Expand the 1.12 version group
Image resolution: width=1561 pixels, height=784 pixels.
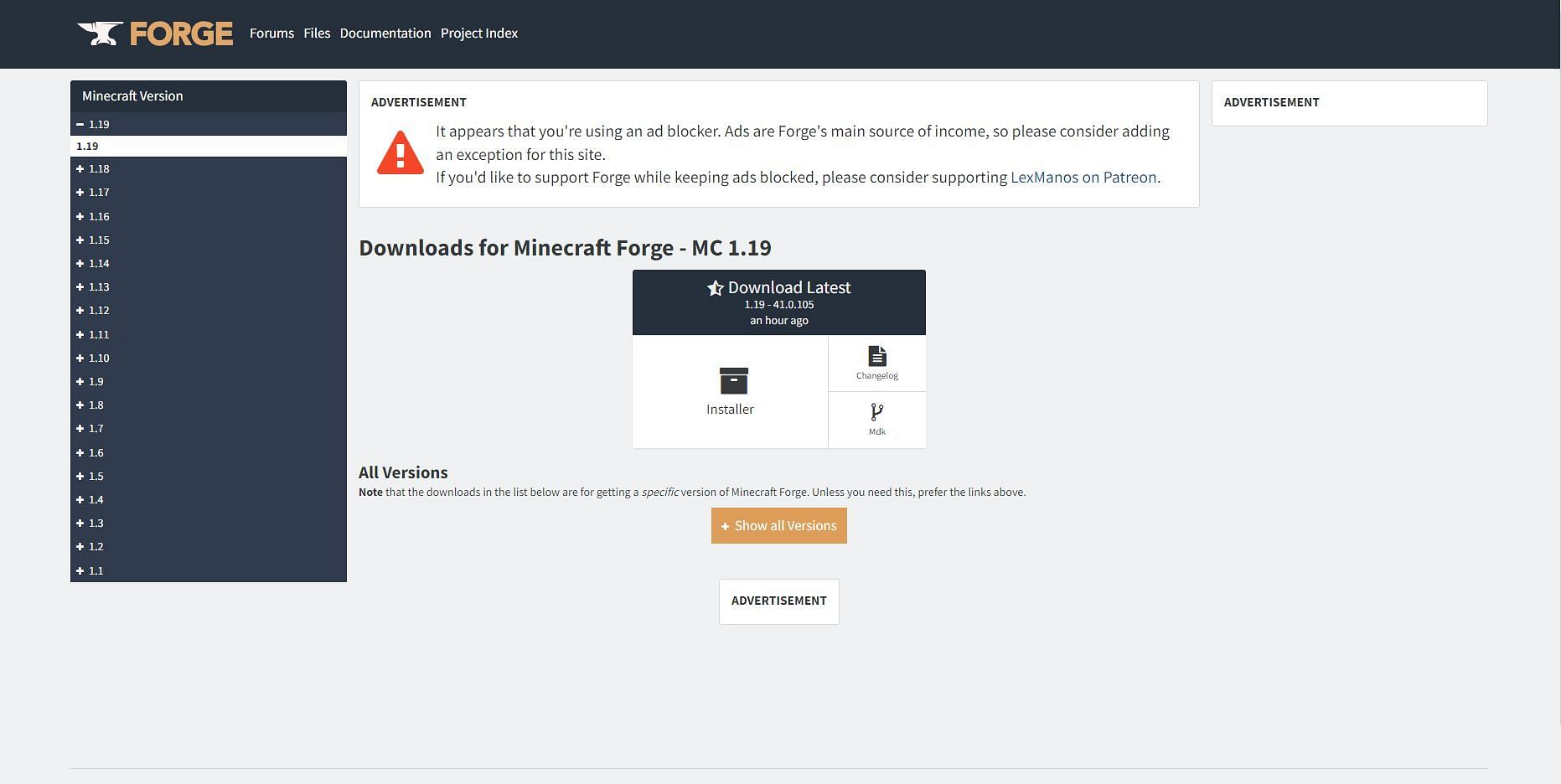(x=209, y=310)
